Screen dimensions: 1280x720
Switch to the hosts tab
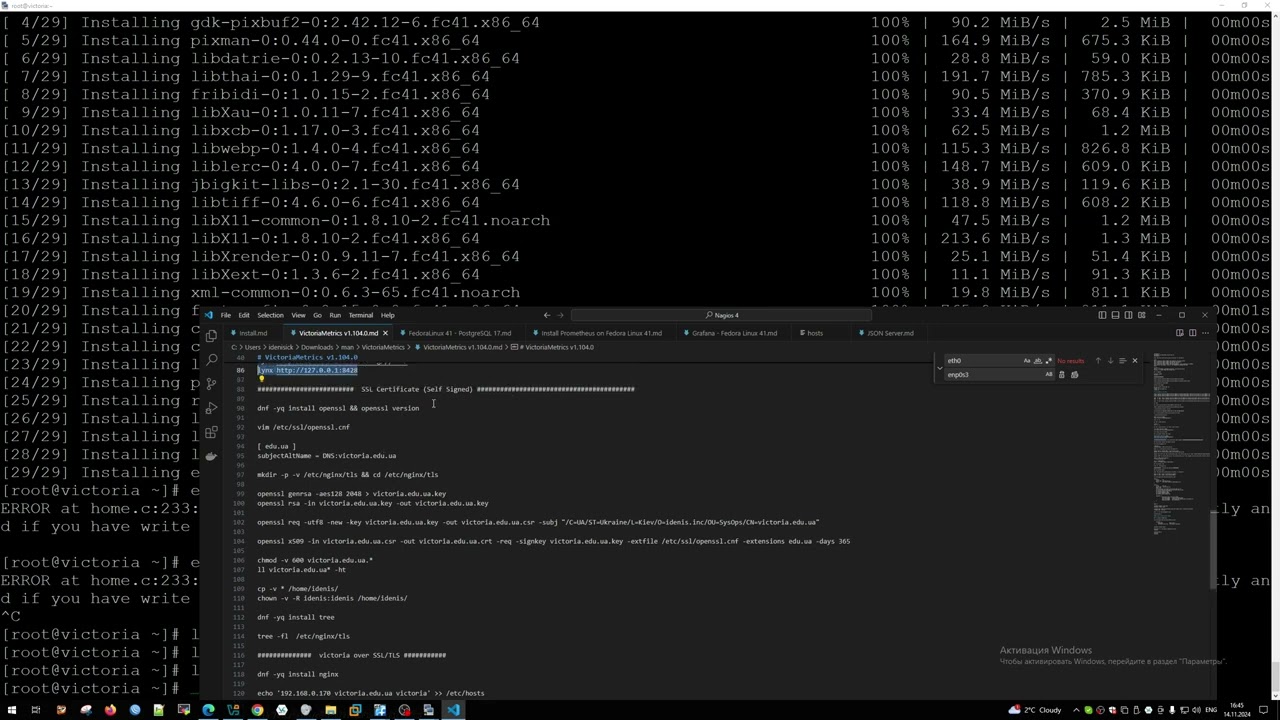coord(815,333)
